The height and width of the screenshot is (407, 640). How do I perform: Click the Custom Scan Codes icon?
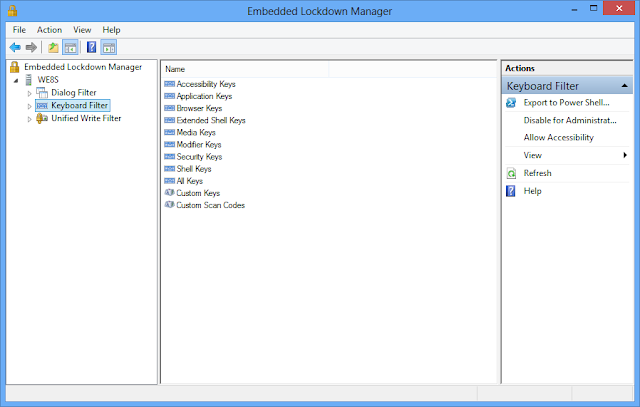[x=169, y=205]
